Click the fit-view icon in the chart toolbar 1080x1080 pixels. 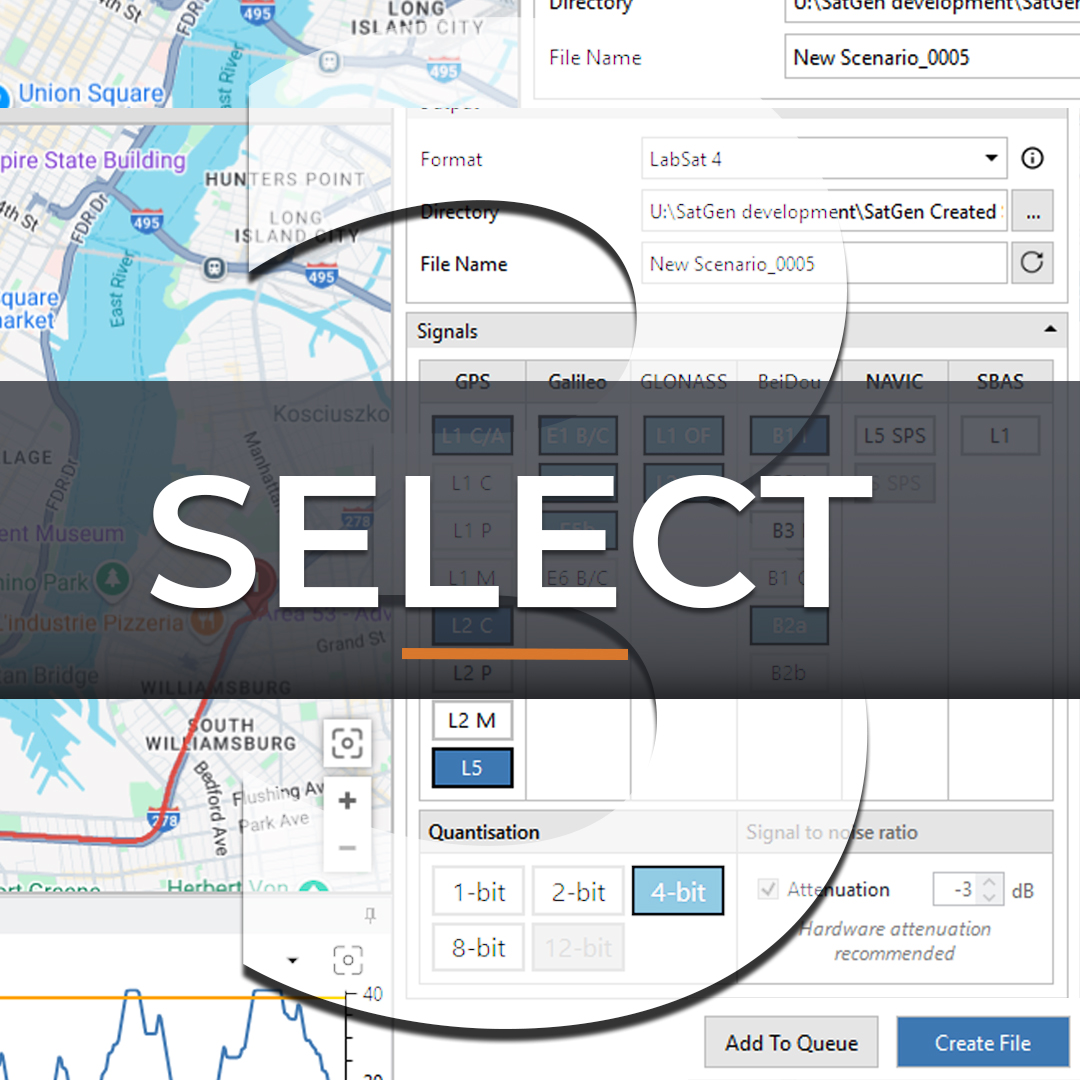pos(347,961)
